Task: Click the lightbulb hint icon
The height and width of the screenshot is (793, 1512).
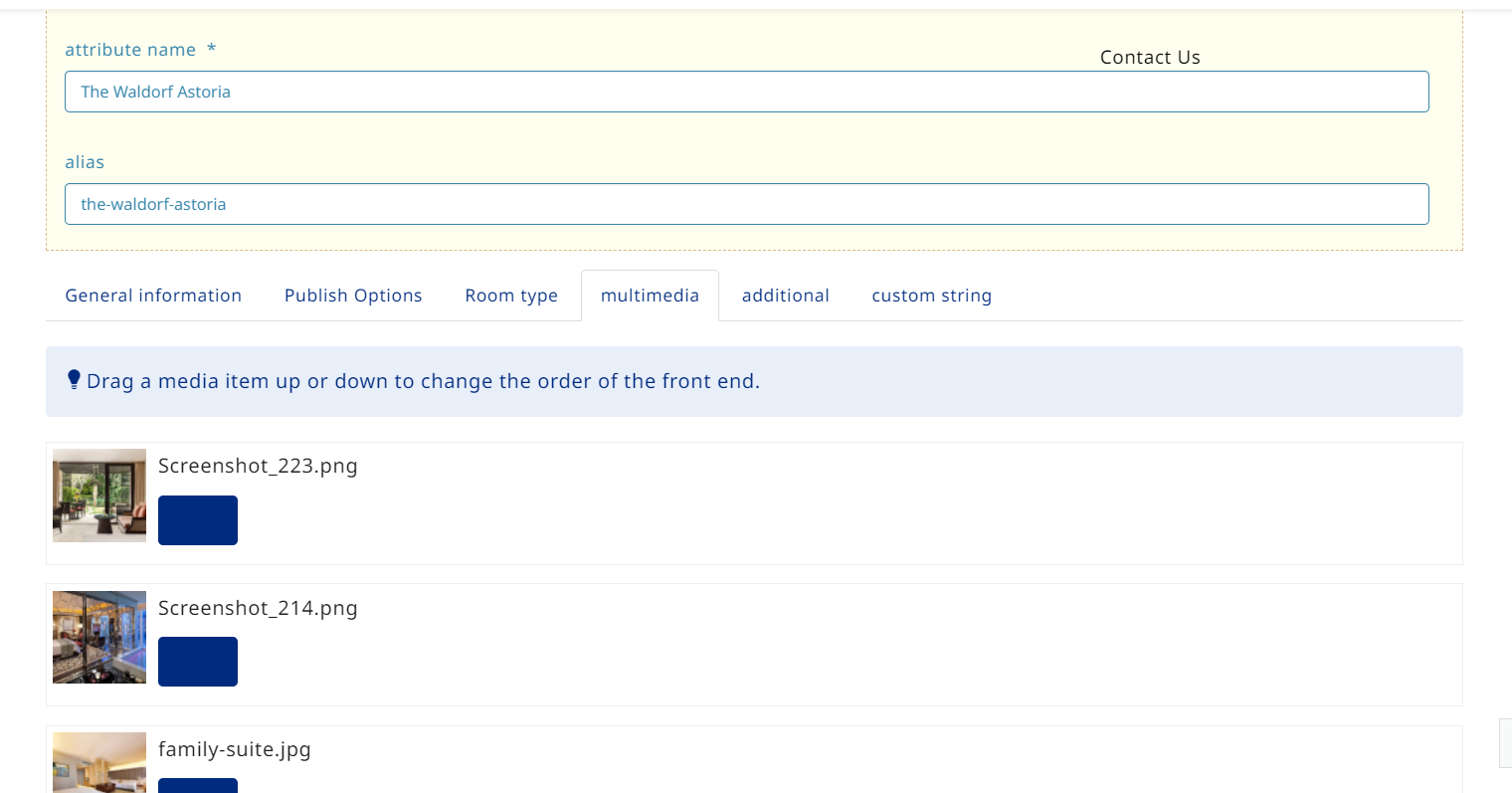Action: 74,380
